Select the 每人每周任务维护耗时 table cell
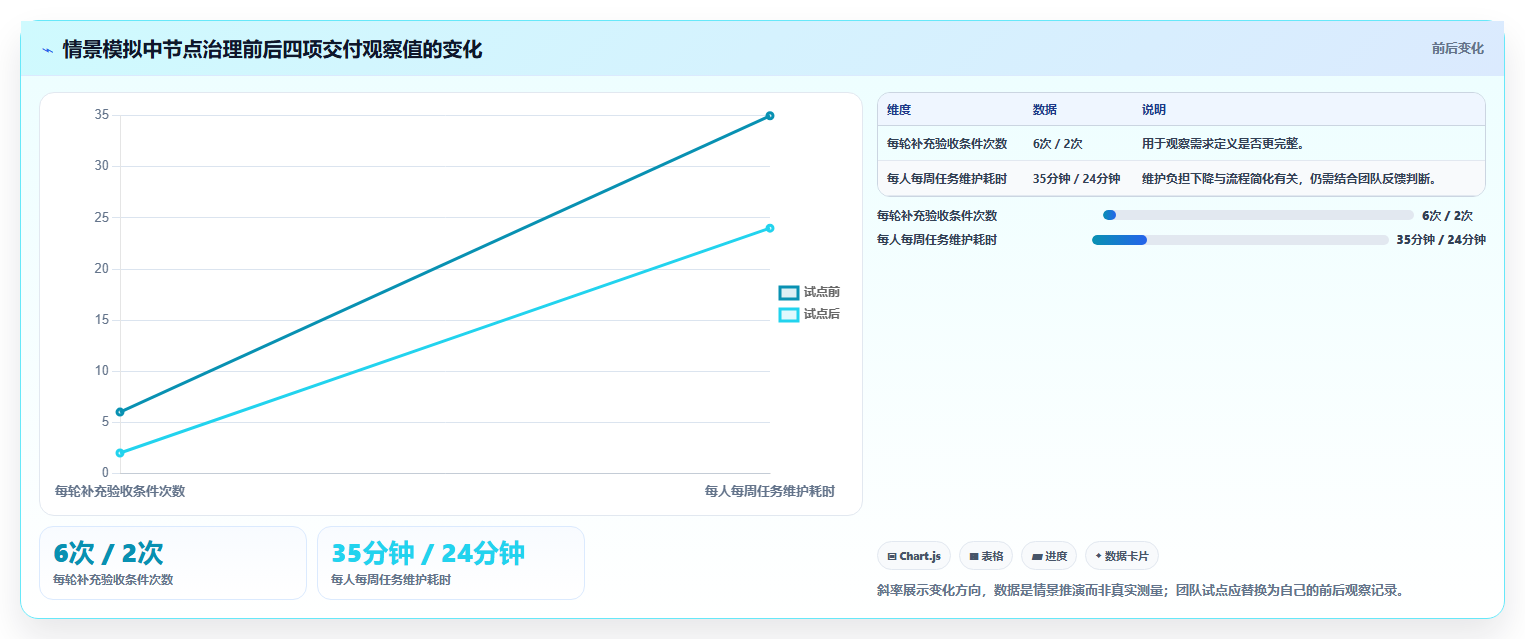 click(x=947, y=179)
